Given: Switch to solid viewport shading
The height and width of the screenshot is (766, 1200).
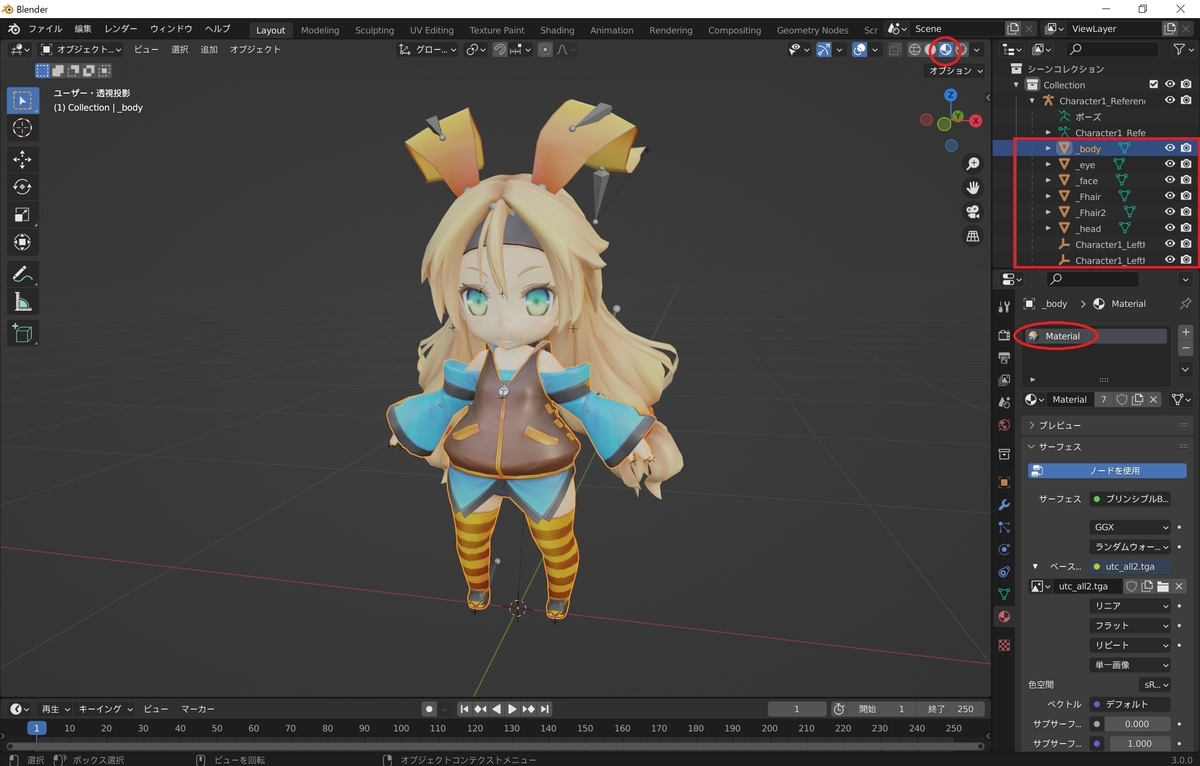Looking at the screenshot, I should click(x=930, y=49).
